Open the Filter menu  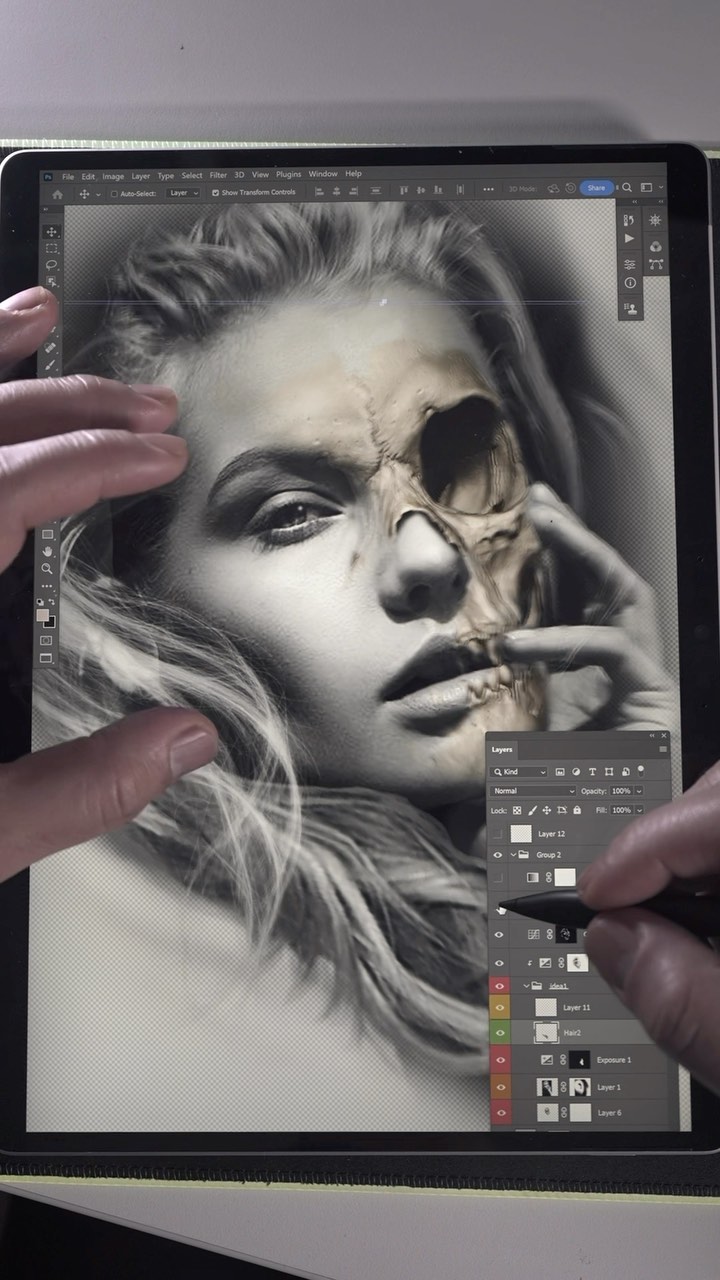tap(218, 176)
